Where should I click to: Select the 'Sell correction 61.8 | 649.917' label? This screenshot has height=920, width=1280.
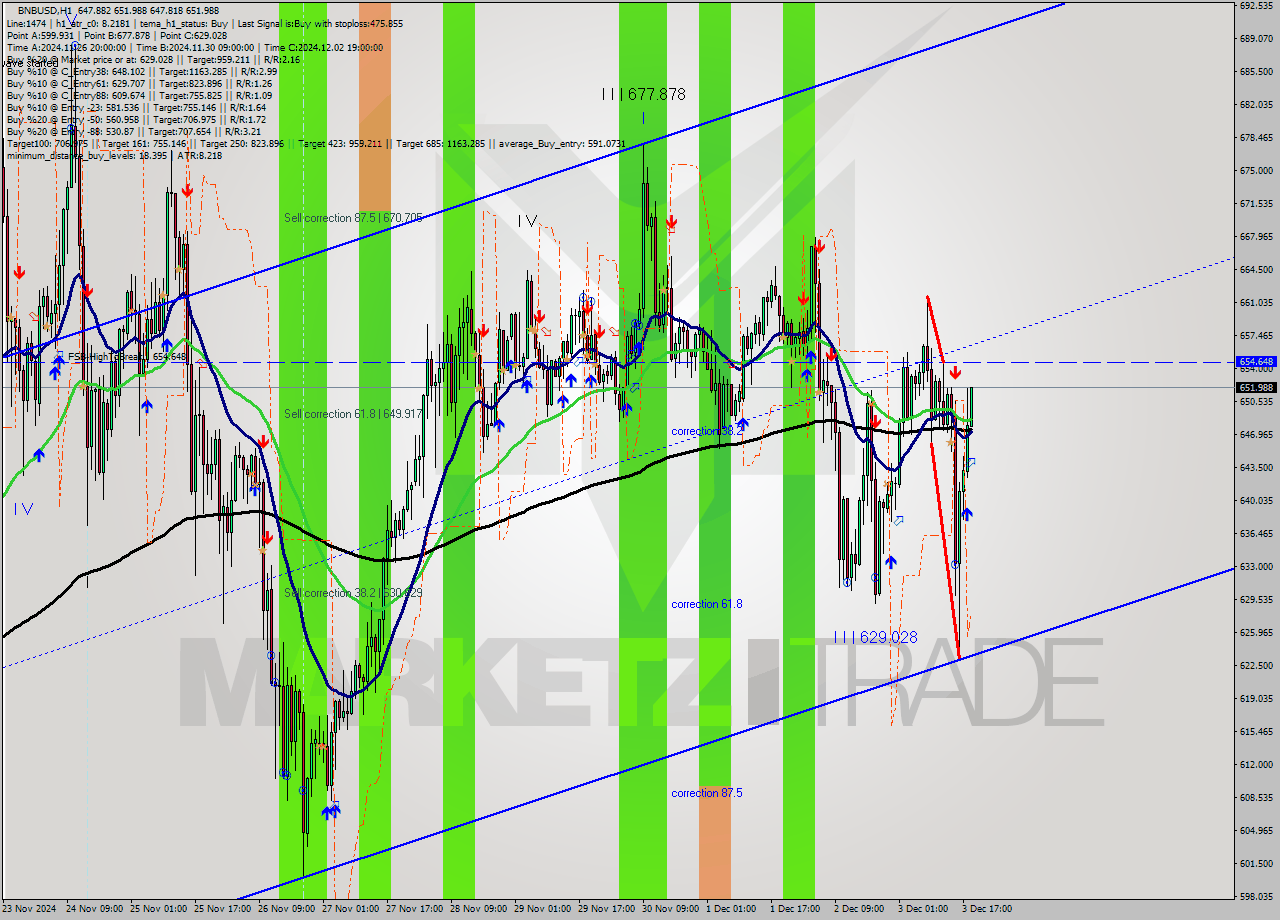point(353,414)
